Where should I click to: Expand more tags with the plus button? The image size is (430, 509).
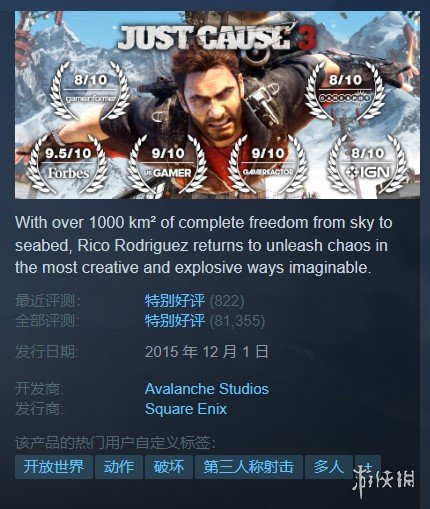point(367,467)
